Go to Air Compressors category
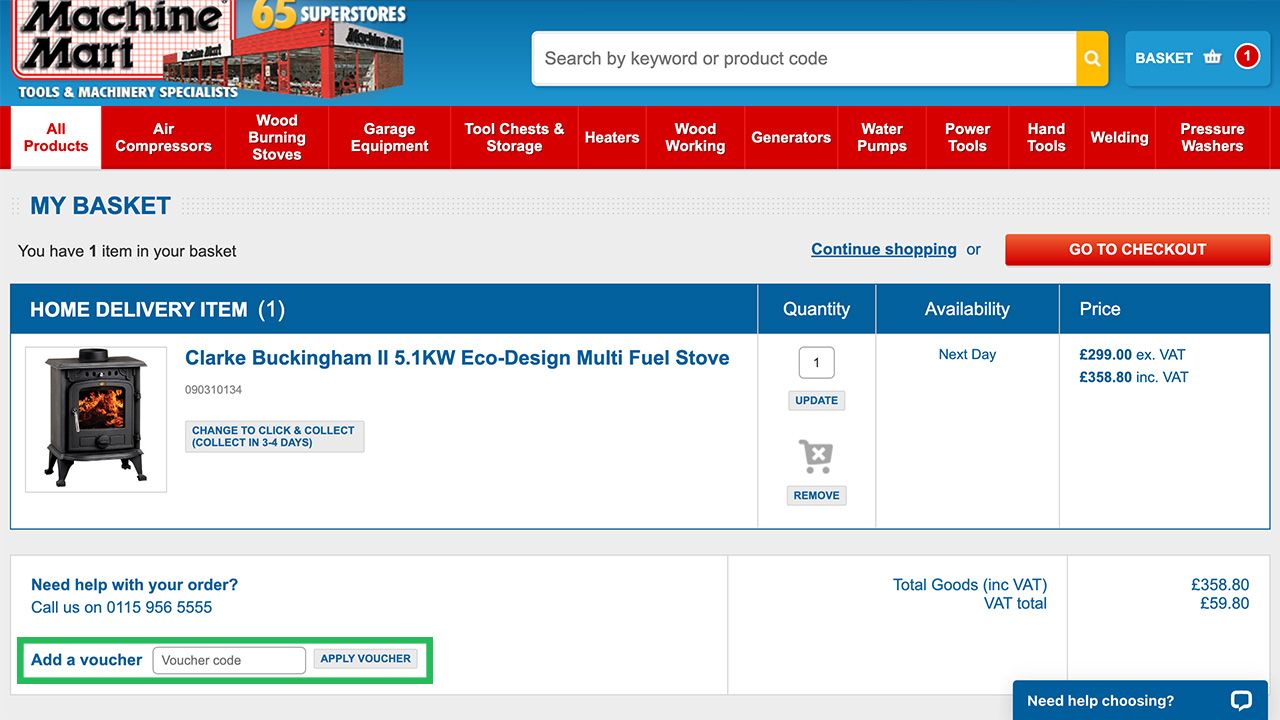 pos(164,137)
